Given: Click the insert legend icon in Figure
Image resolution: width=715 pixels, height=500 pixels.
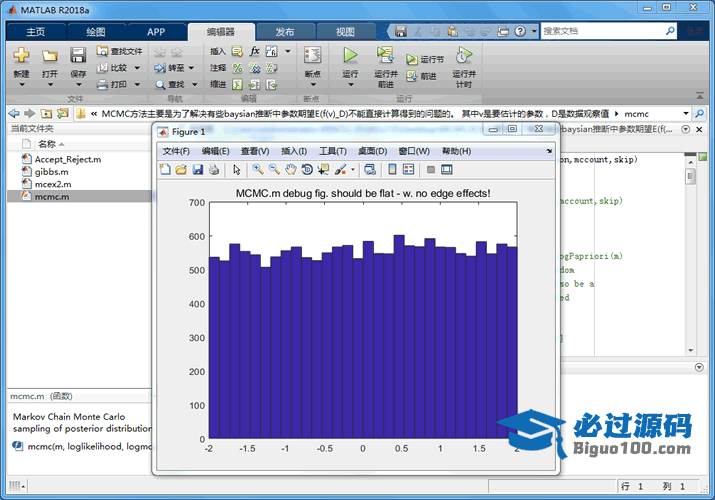Looking at the screenshot, I should tap(409, 170).
